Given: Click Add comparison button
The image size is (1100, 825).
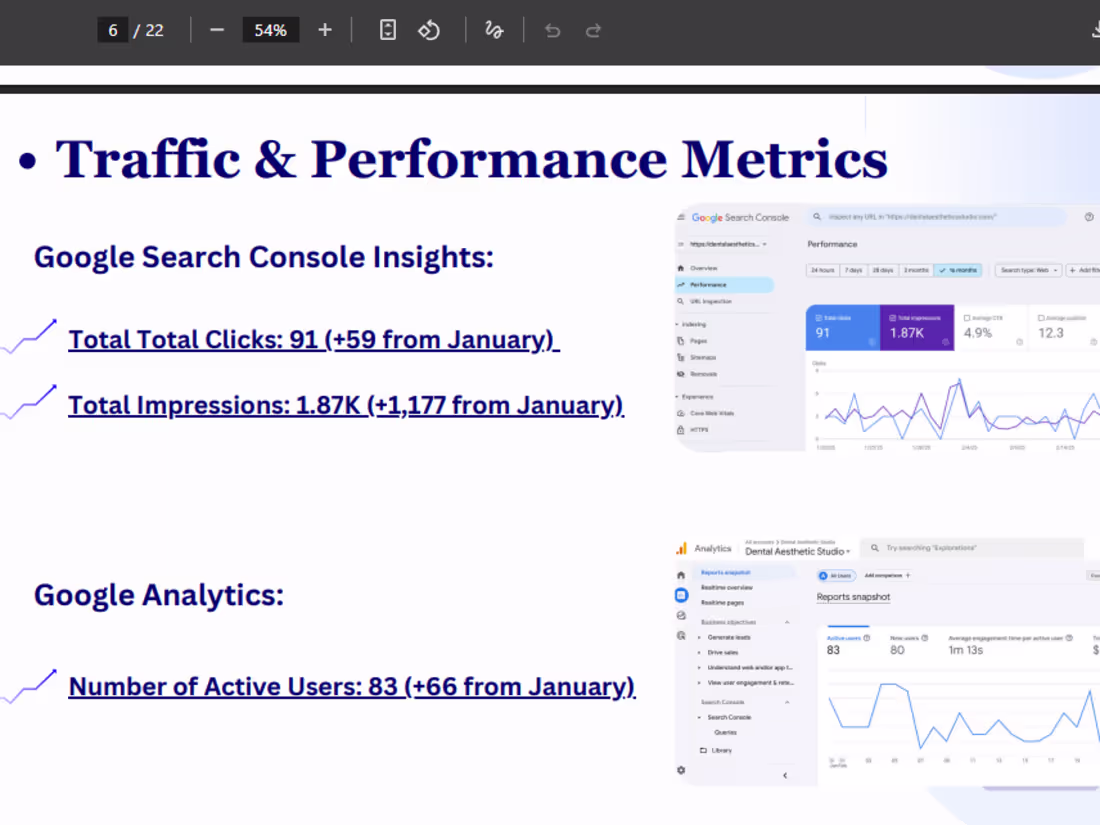Looking at the screenshot, I should click(887, 575).
